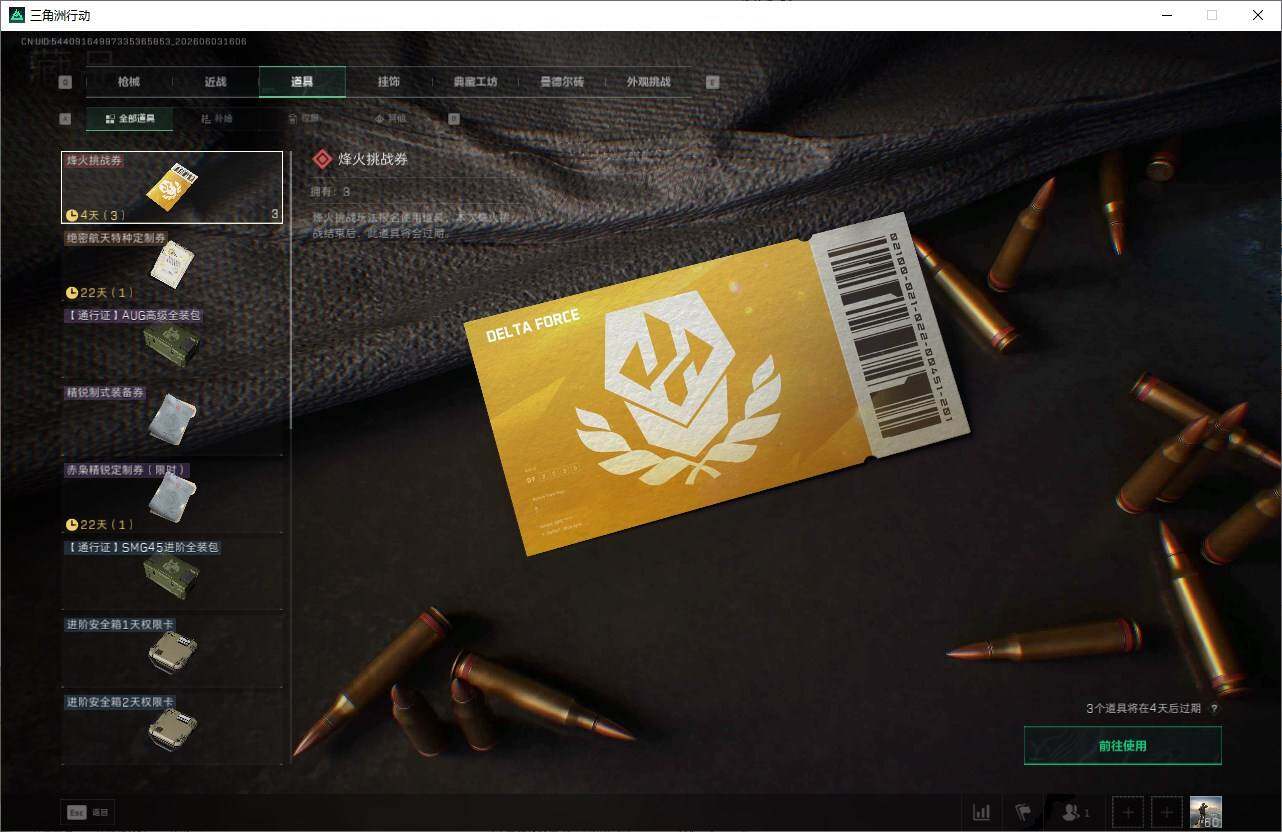Minimize the 三角洲行动 window
Image resolution: width=1282 pixels, height=832 pixels.
coord(1166,15)
